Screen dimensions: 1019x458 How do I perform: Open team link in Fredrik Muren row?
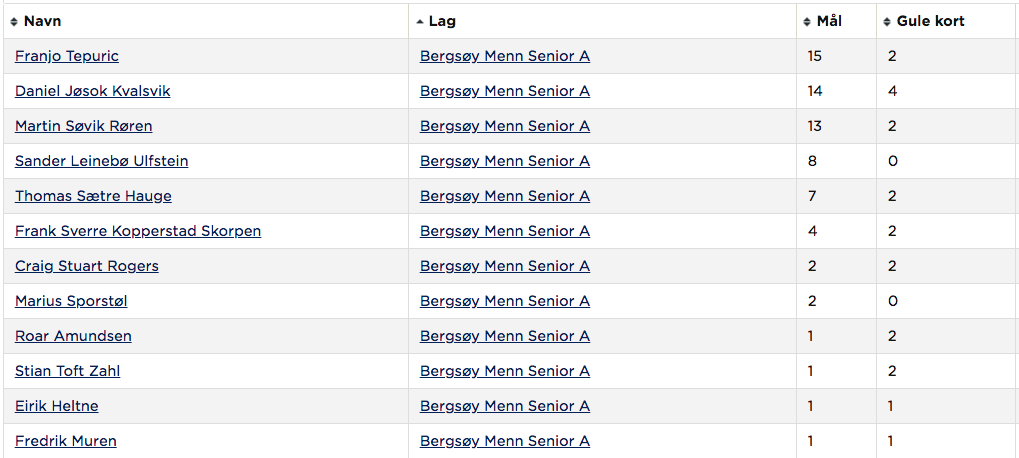505,442
